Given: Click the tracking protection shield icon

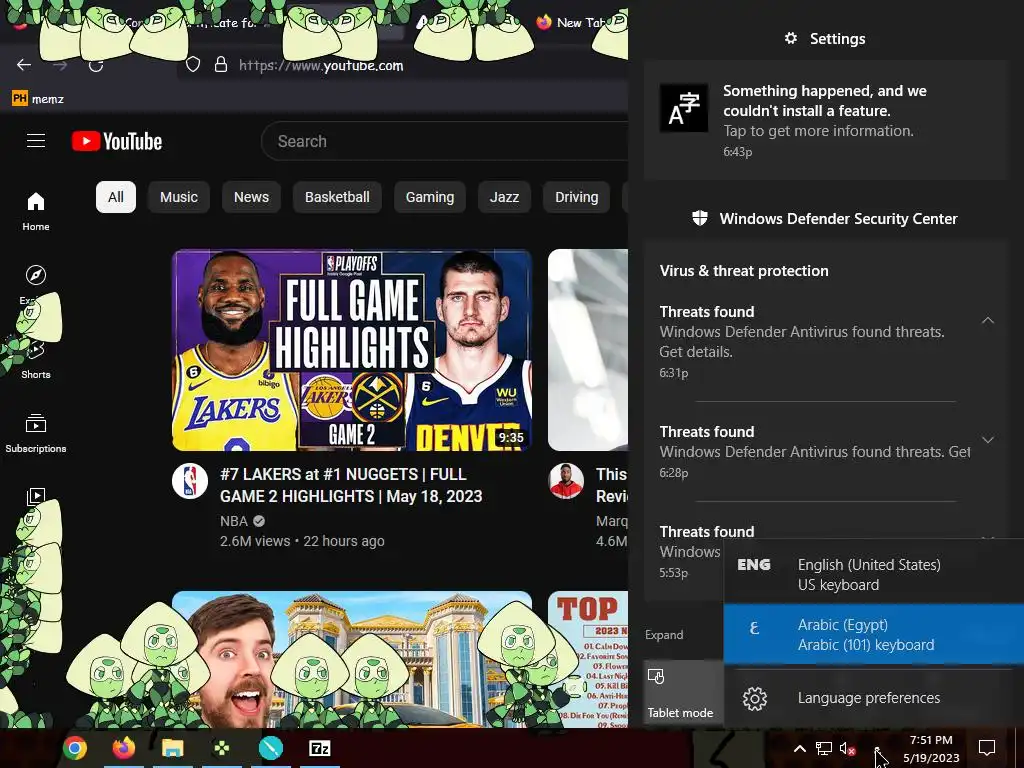Looking at the screenshot, I should point(193,65).
